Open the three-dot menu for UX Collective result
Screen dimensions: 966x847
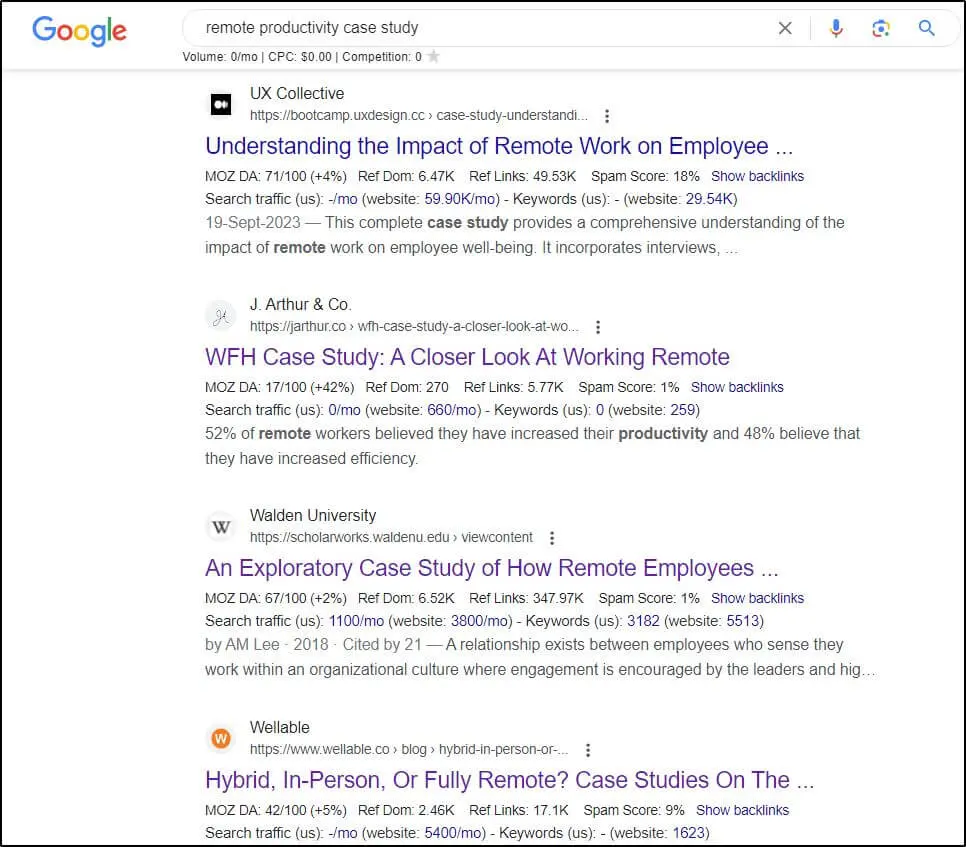pyautogui.click(x=607, y=116)
